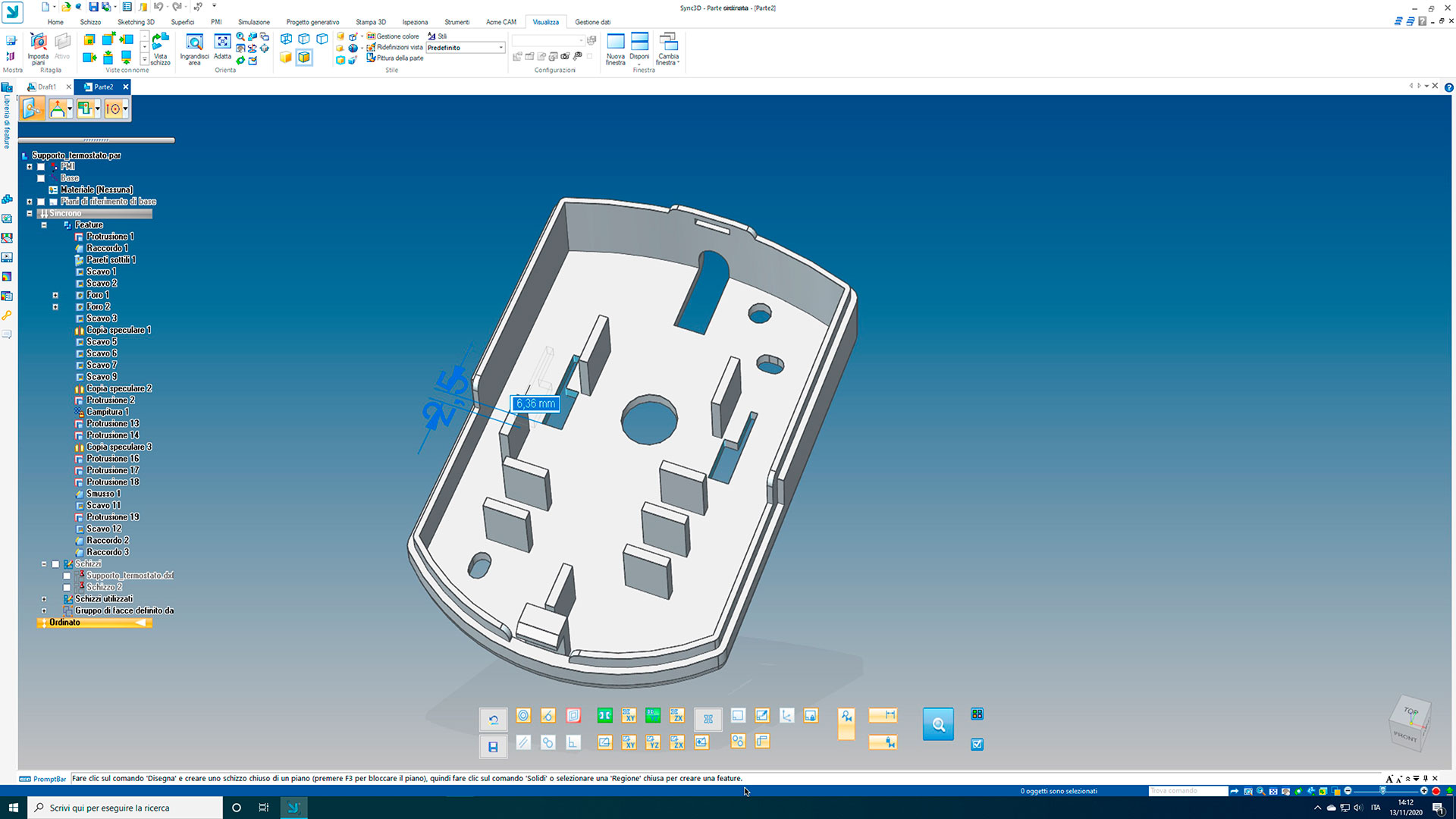Click the Windows taskbar search box
Image resolution: width=1456 pixels, height=819 pixels.
pyautogui.click(x=125, y=808)
